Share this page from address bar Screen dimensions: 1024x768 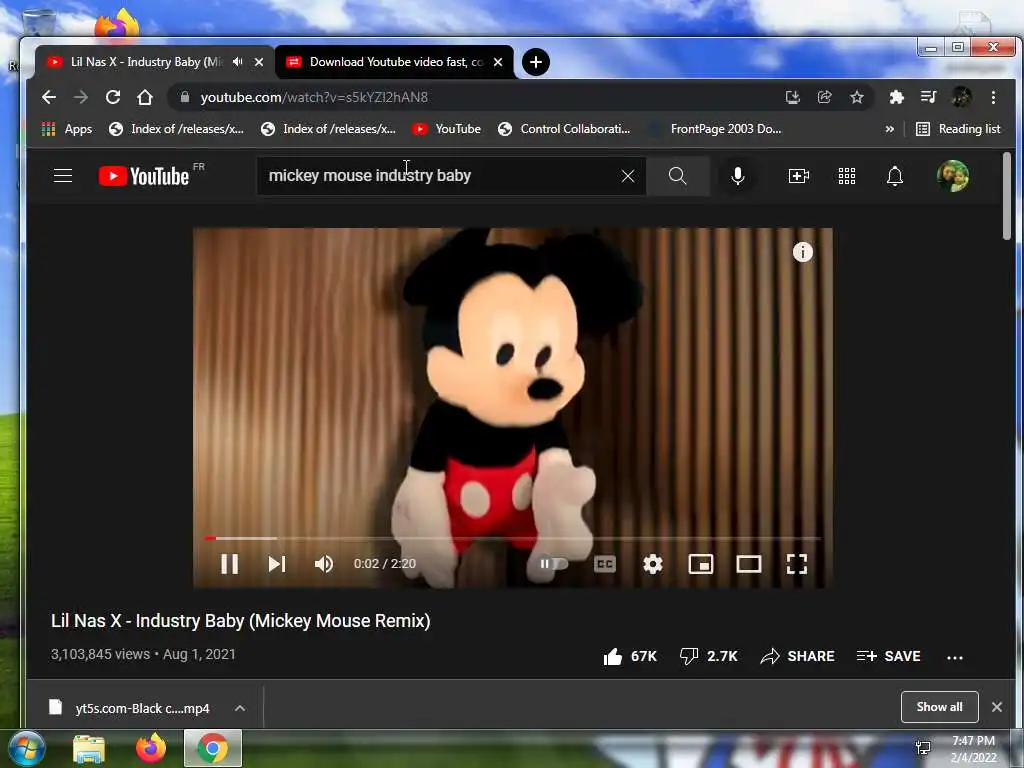pyautogui.click(x=825, y=97)
